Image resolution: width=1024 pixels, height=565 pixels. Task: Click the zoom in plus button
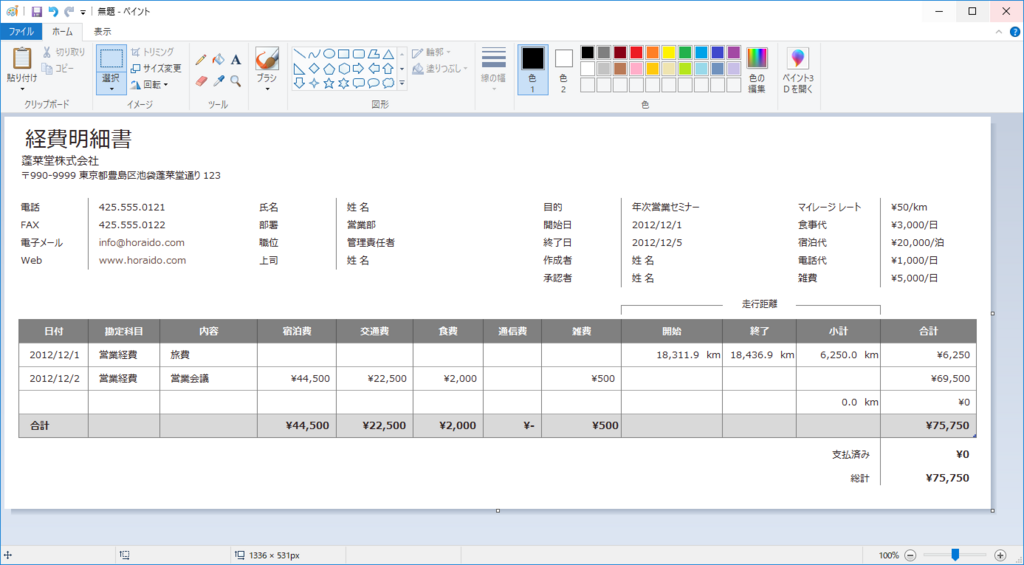999,555
